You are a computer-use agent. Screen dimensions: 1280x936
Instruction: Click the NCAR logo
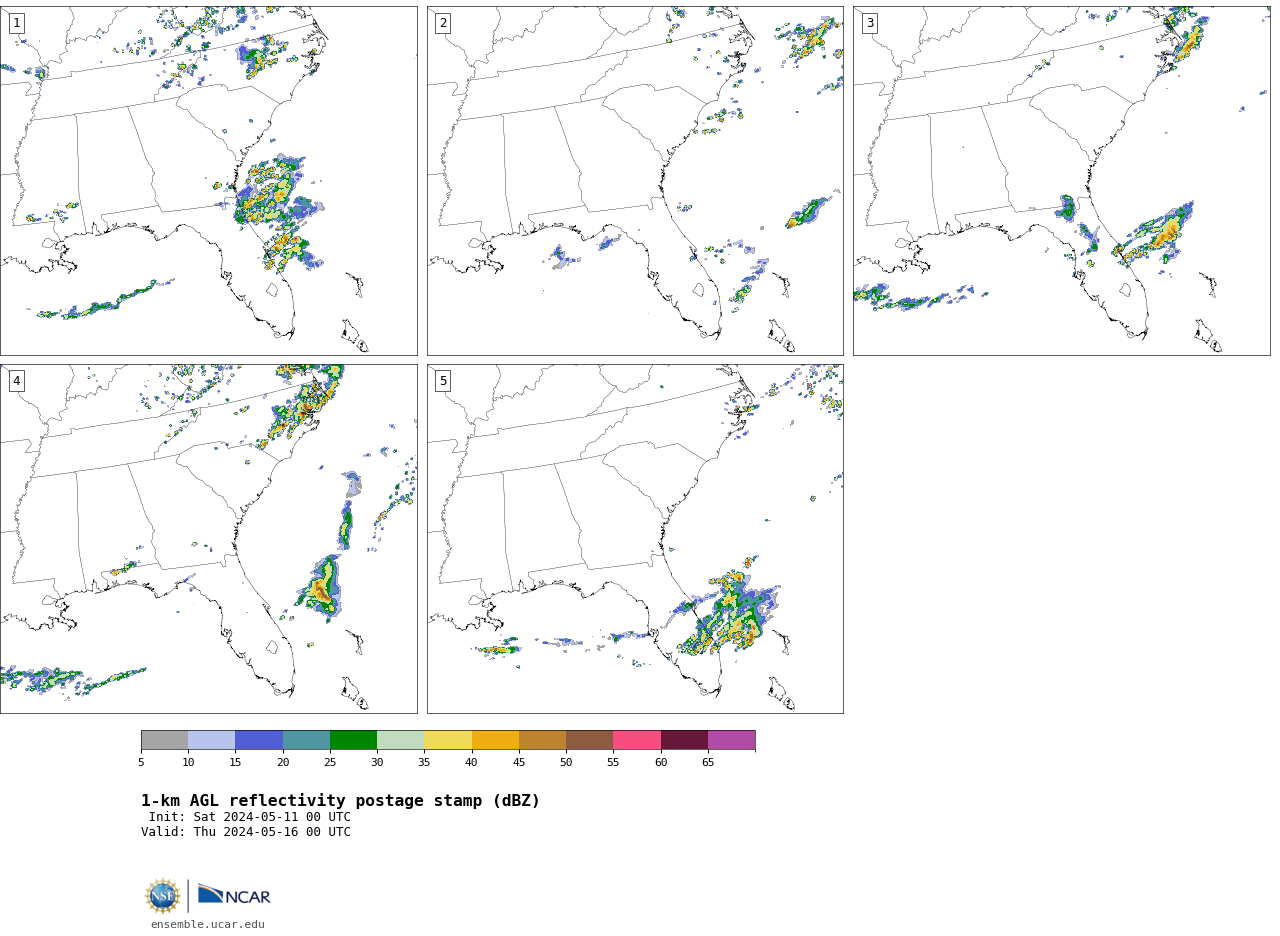pos(234,895)
